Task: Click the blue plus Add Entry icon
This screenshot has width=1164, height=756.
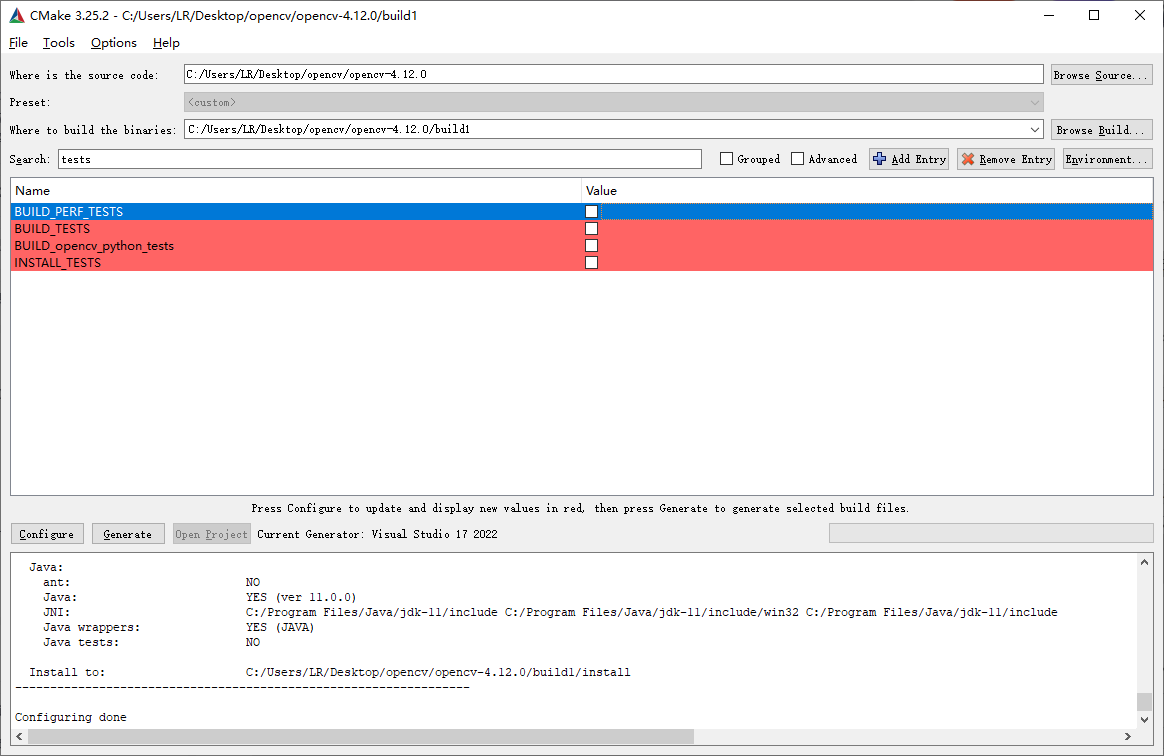Action: coord(880,159)
